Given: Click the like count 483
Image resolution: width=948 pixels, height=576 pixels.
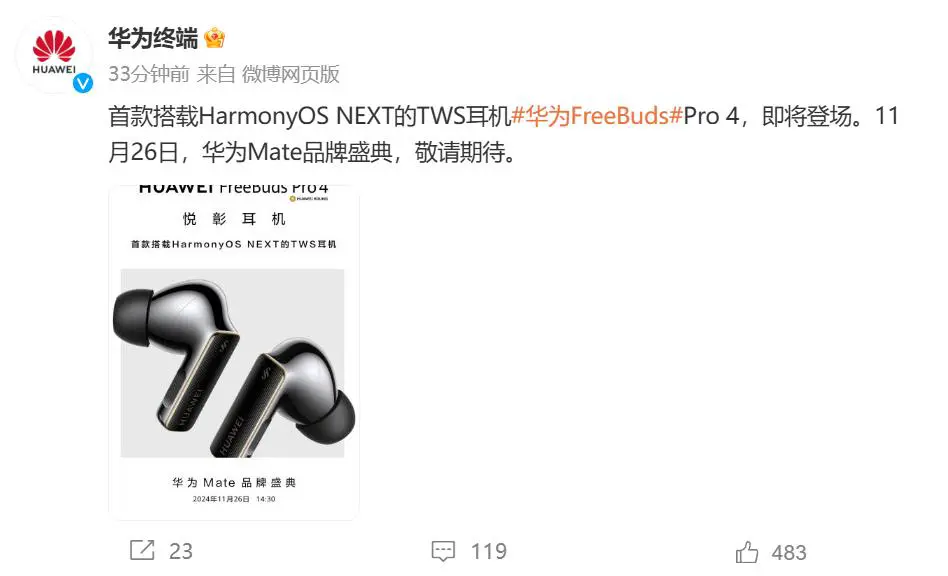Looking at the screenshot, I should 789,552.
